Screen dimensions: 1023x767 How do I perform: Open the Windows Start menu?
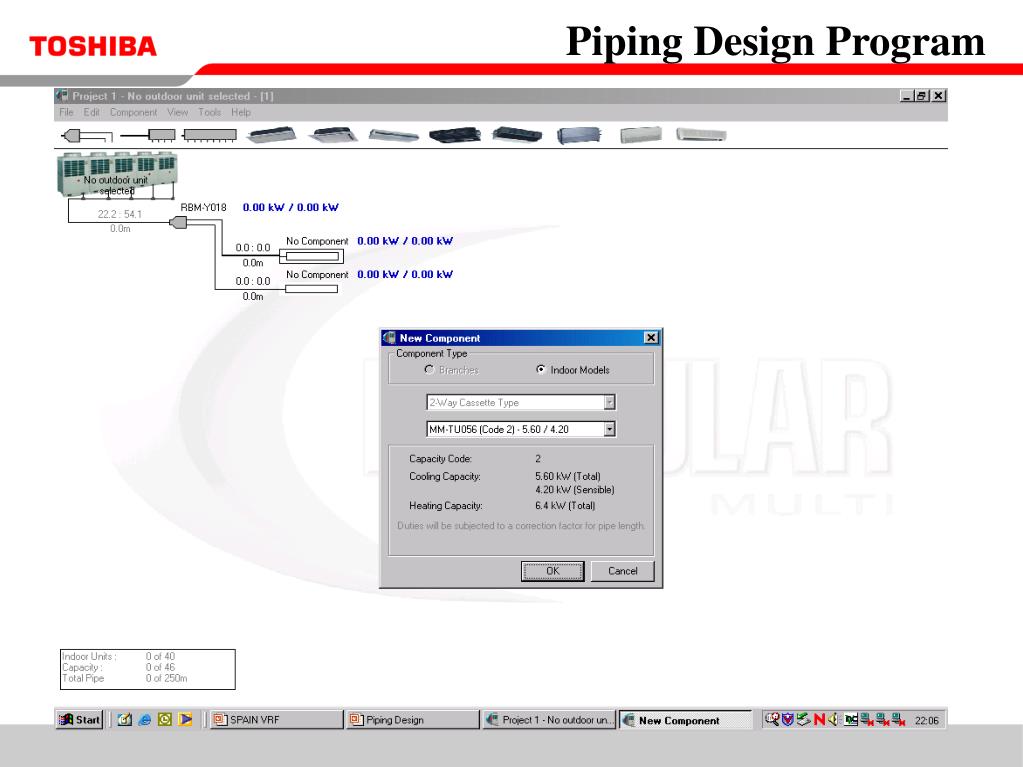[x=80, y=719]
